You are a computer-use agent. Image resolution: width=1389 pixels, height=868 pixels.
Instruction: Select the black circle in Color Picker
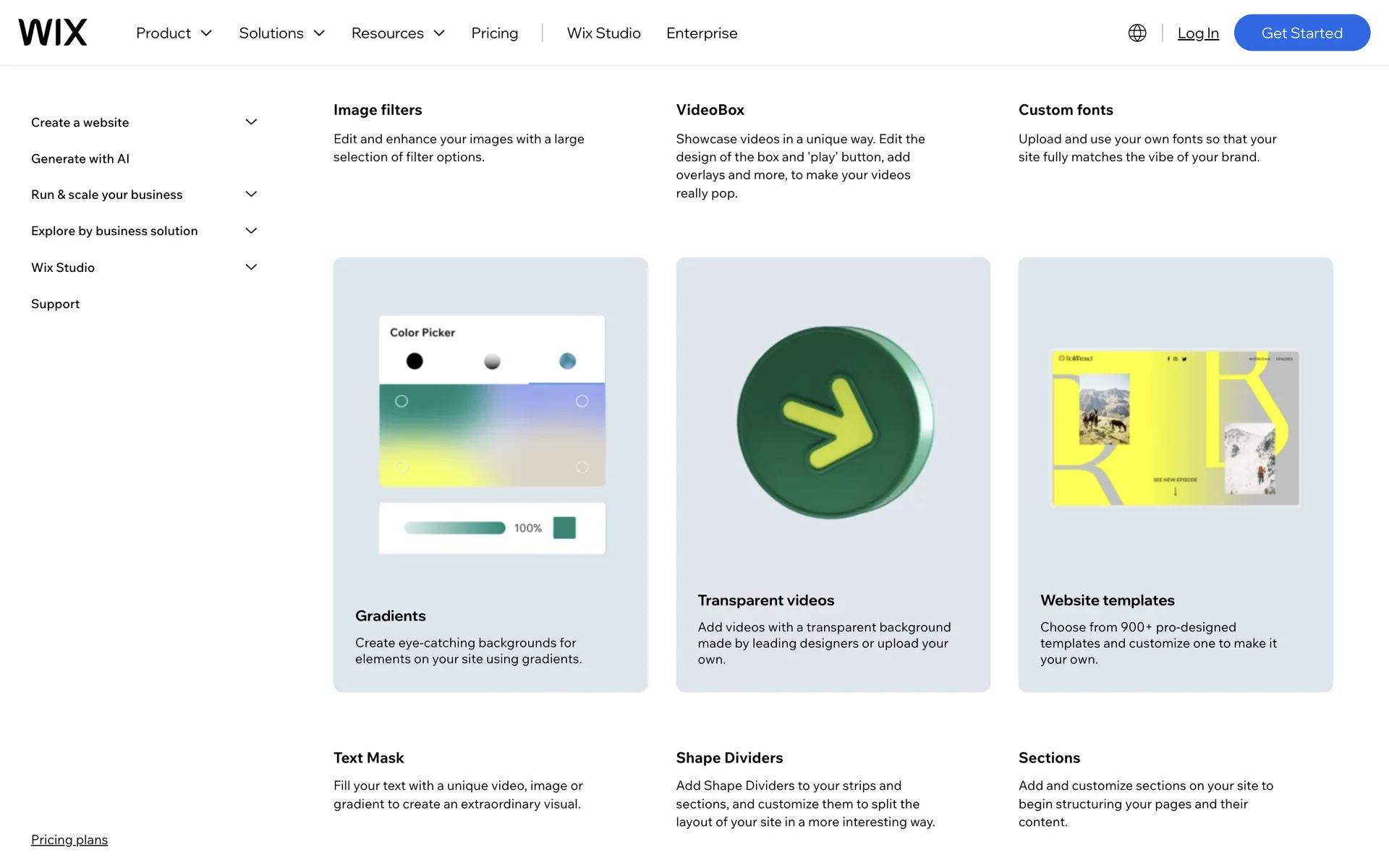pos(415,361)
